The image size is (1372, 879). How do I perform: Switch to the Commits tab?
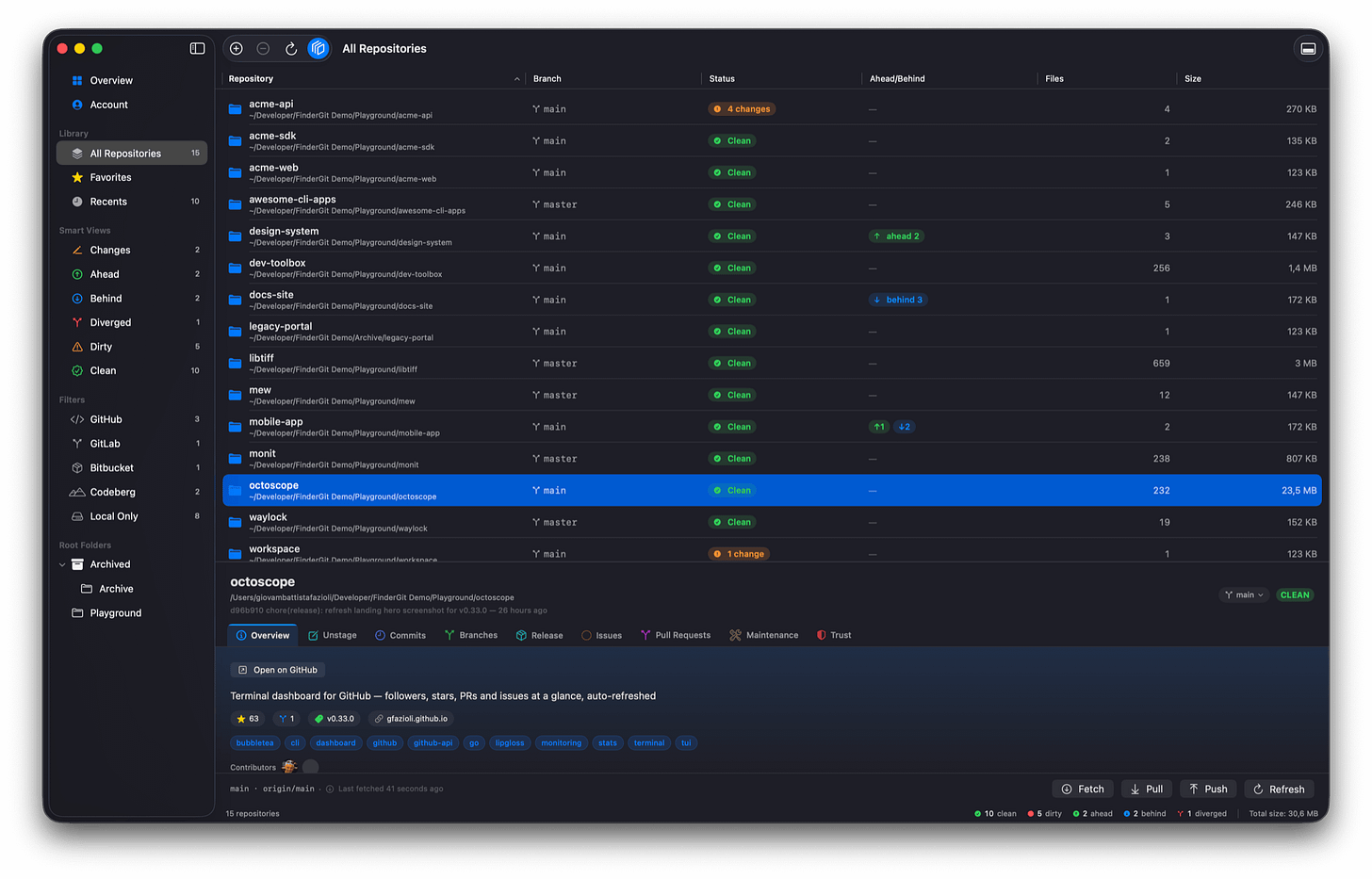[x=400, y=636]
